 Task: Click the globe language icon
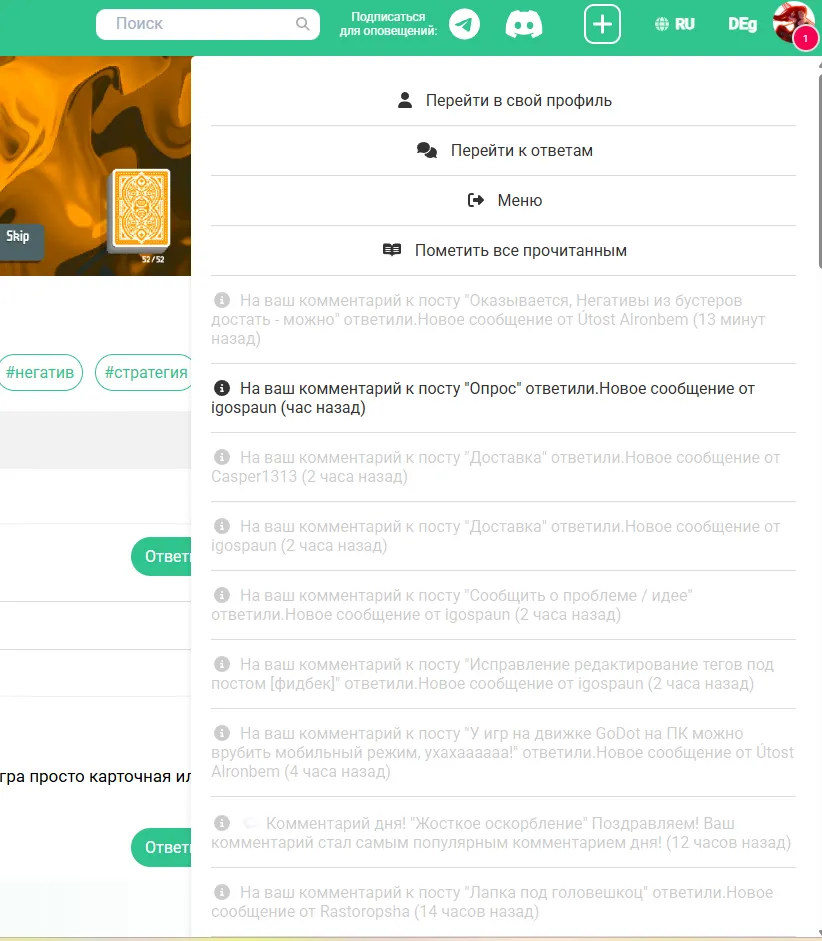coord(662,24)
